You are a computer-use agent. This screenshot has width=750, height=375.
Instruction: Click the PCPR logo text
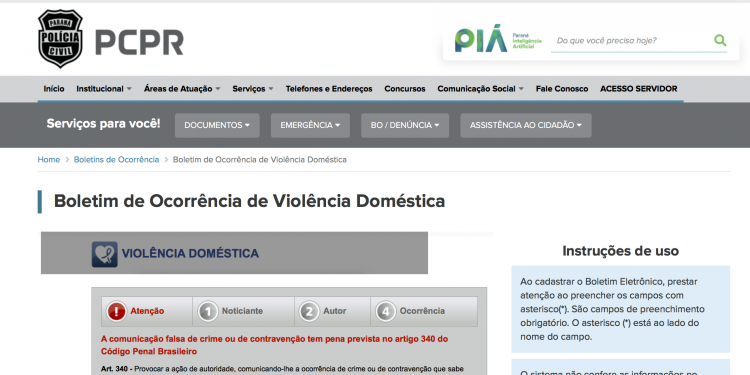(139, 43)
